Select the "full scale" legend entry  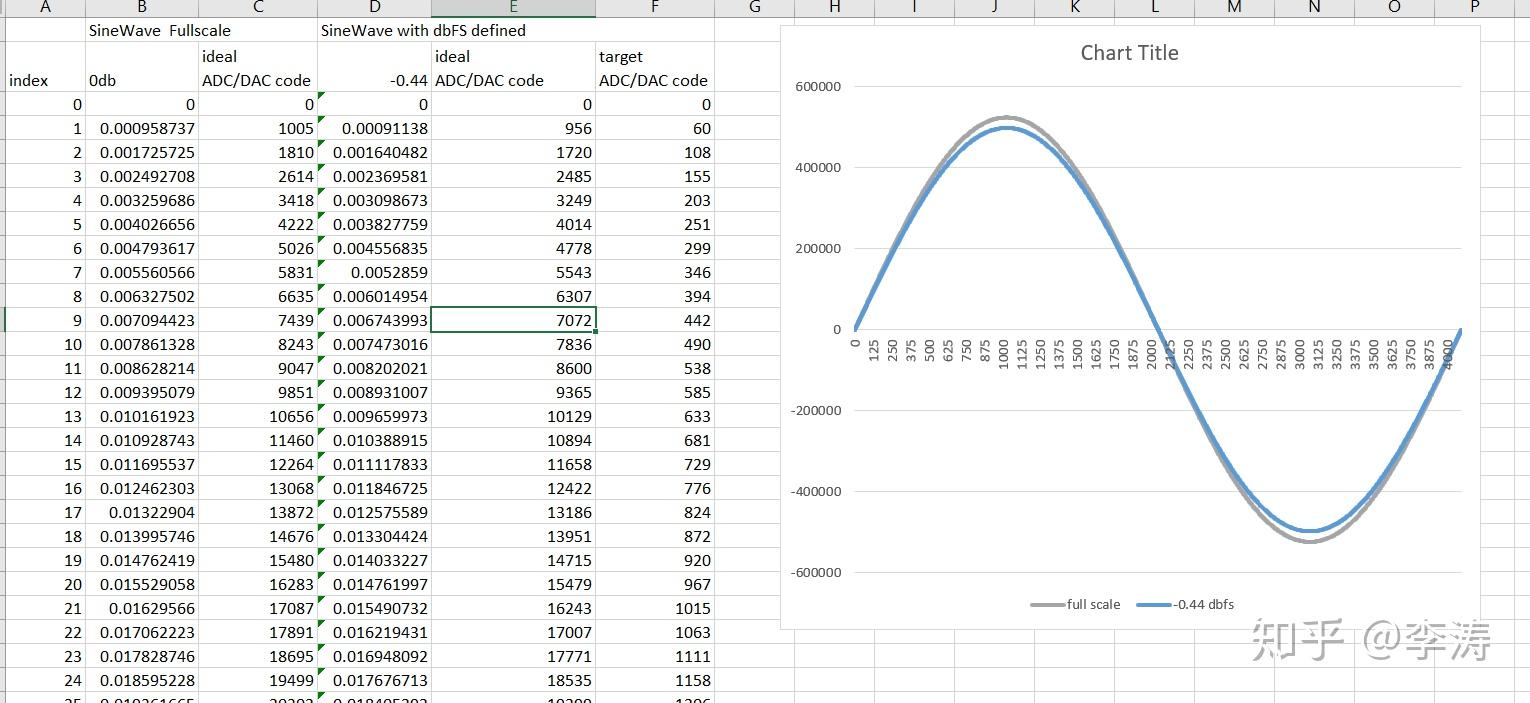pos(1092,604)
